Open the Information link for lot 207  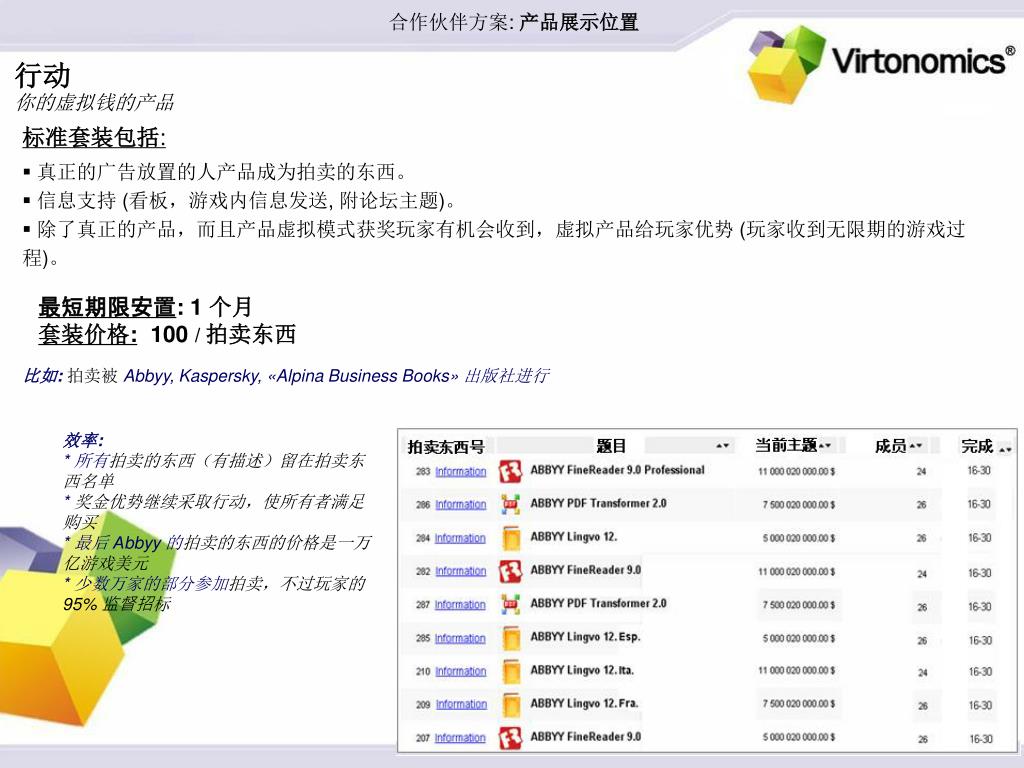point(460,737)
